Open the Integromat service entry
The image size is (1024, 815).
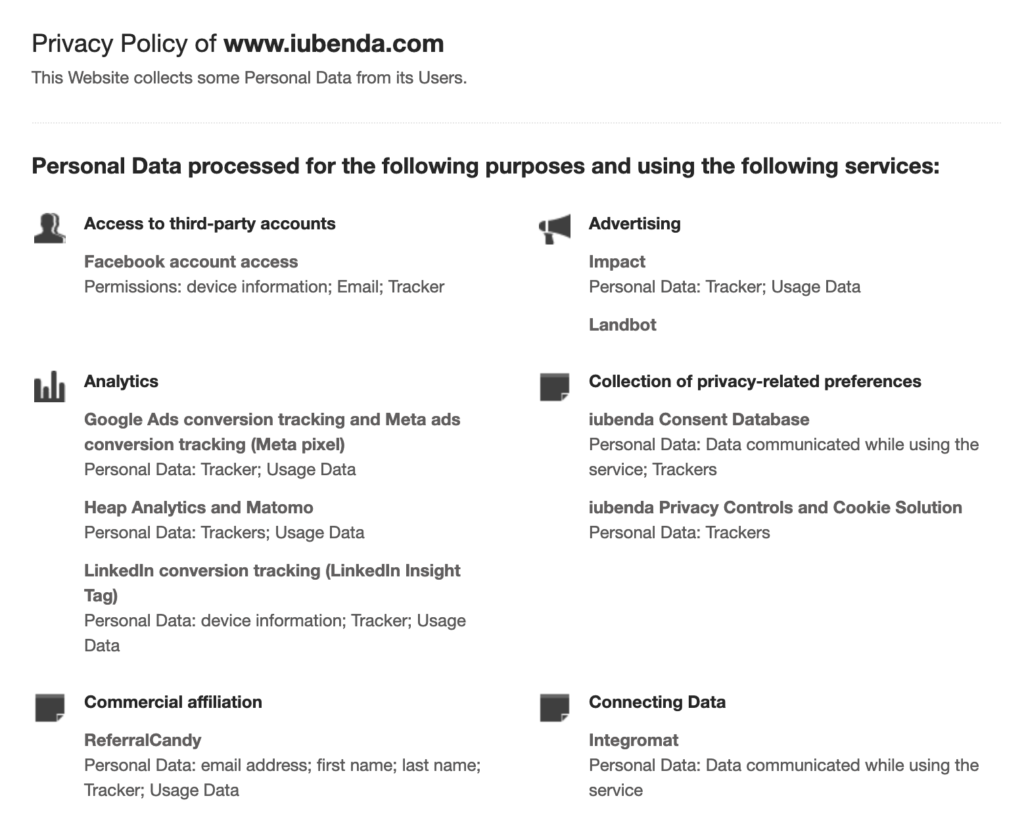(x=633, y=741)
